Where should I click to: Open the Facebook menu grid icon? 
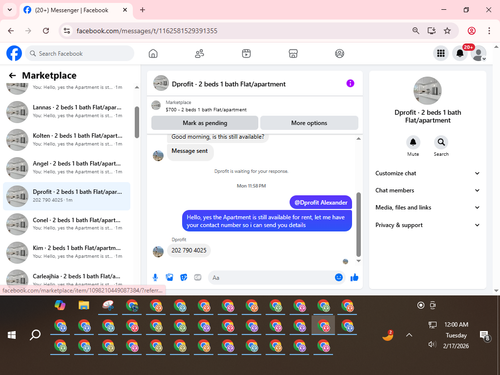(441, 53)
